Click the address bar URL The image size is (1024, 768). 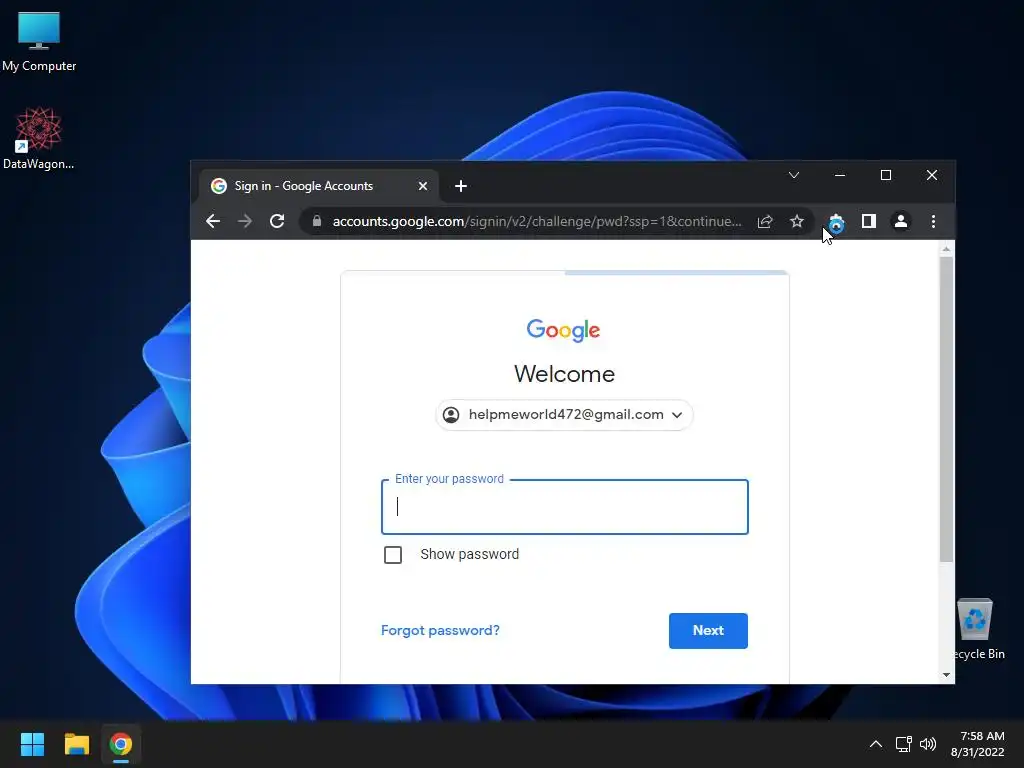(537, 221)
